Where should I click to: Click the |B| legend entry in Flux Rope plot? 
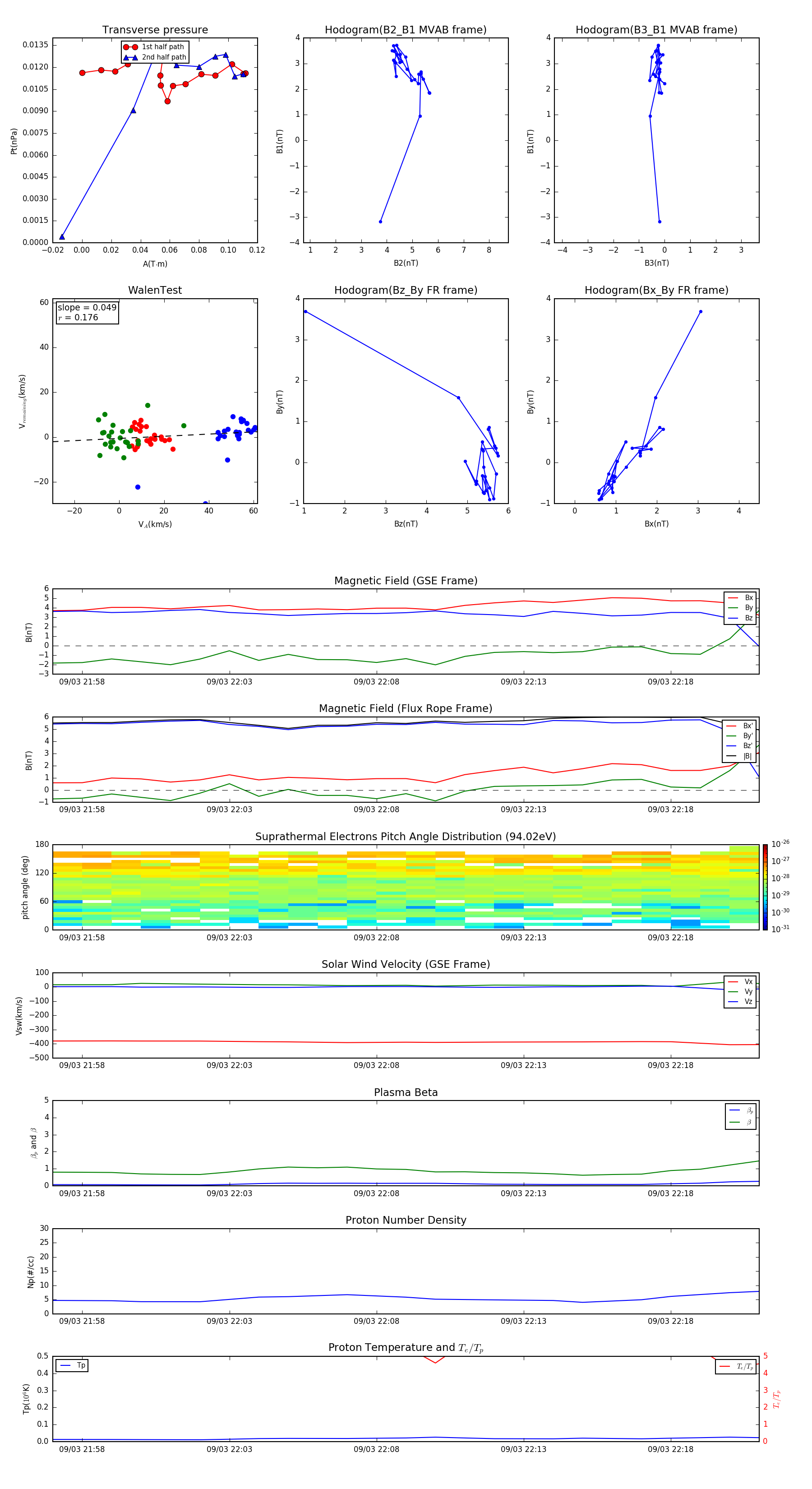pos(740,756)
